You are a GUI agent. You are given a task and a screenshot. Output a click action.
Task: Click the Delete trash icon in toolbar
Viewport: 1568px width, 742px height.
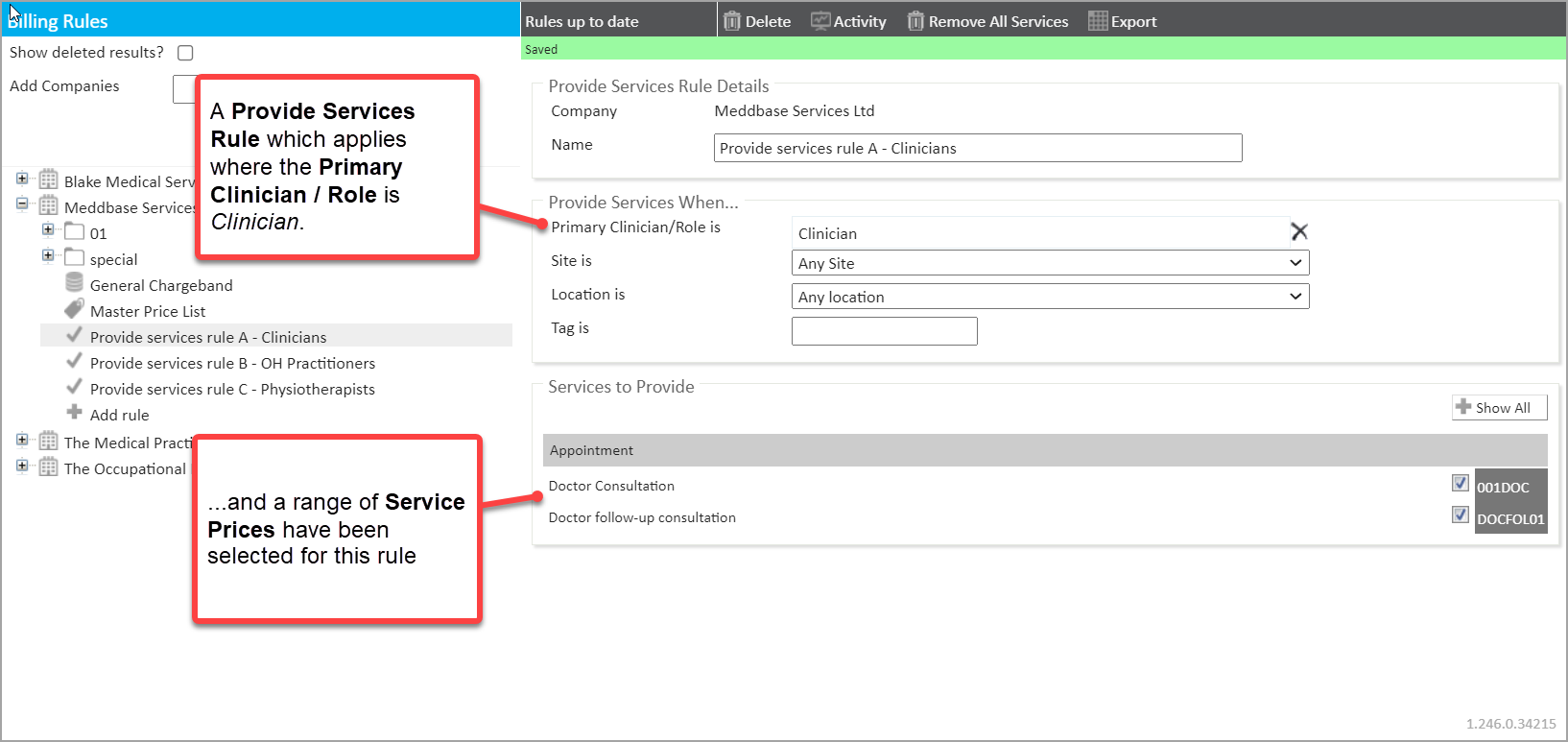click(732, 21)
